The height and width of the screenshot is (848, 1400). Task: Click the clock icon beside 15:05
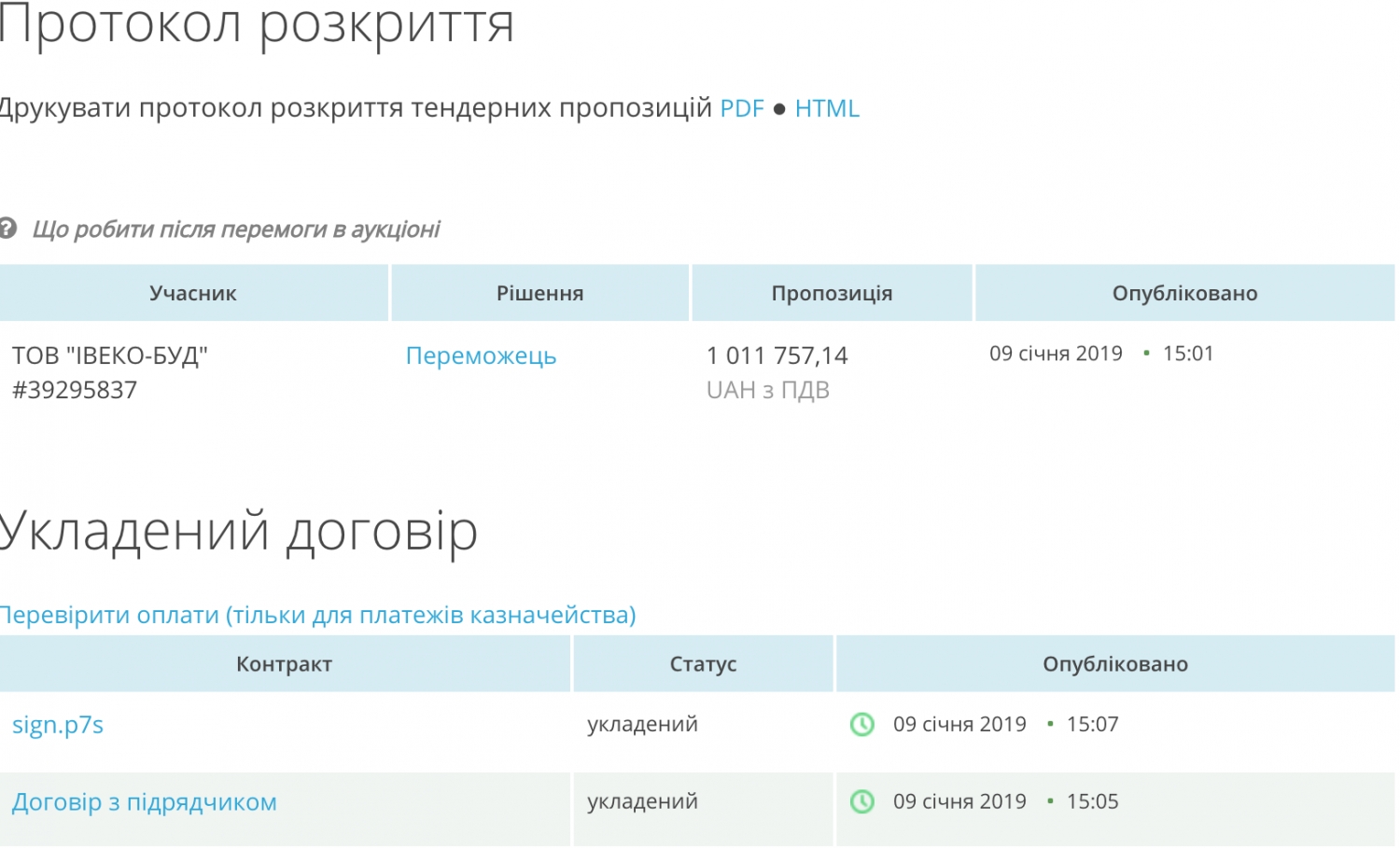point(862,802)
